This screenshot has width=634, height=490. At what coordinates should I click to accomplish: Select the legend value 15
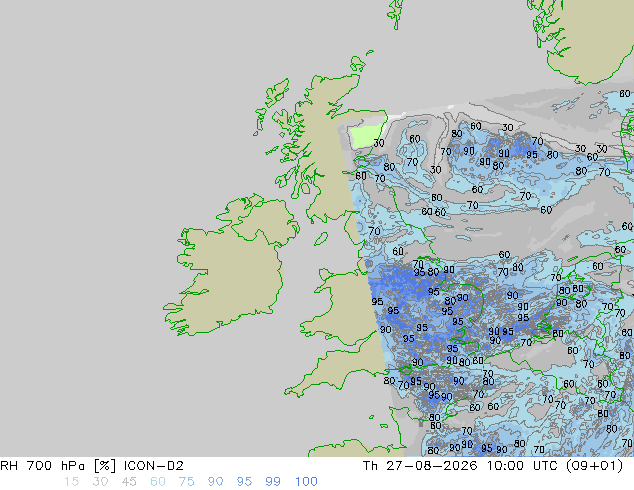71,482
